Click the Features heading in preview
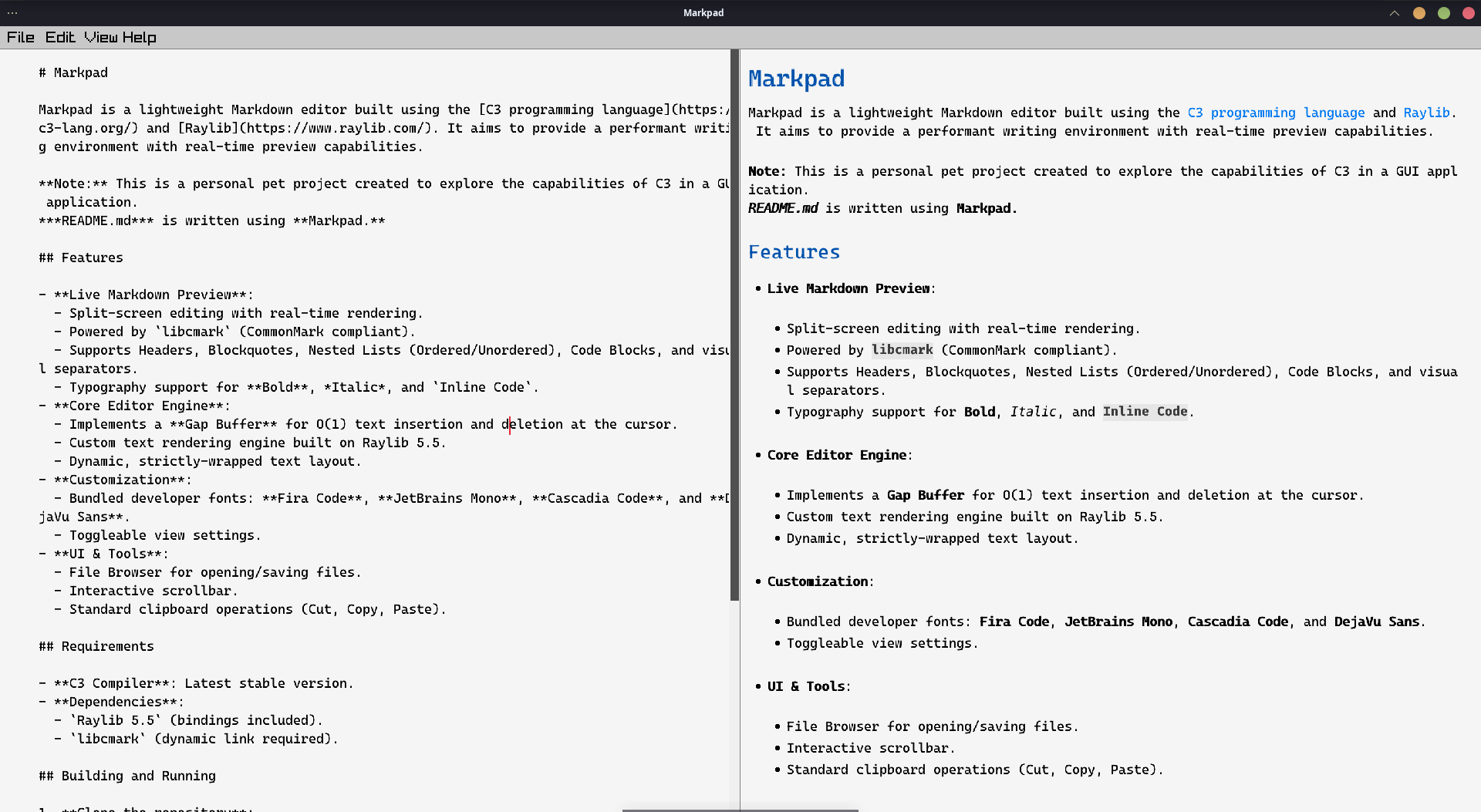 pyautogui.click(x=794, y=252)
